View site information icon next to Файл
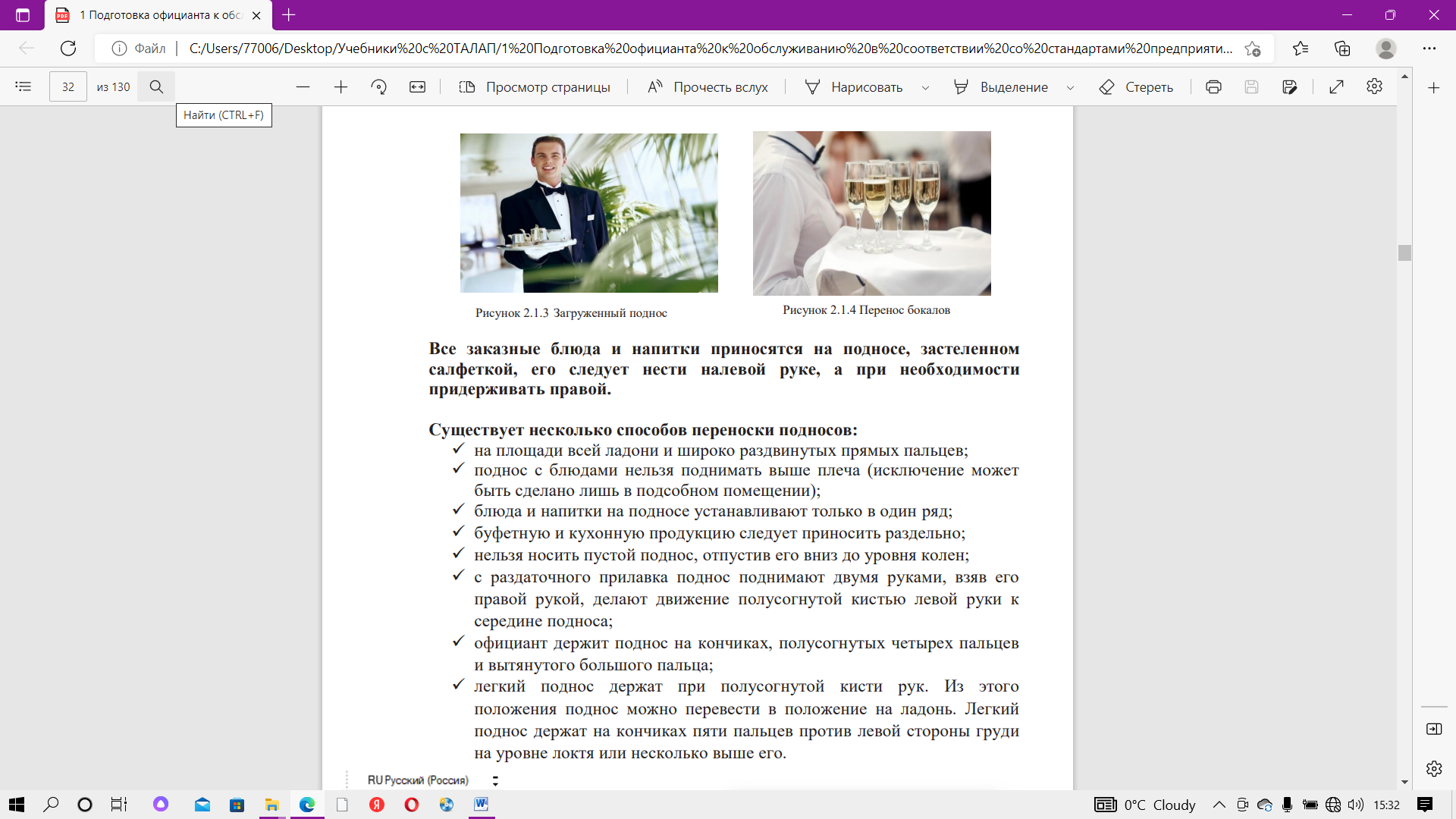 (119, 49)
